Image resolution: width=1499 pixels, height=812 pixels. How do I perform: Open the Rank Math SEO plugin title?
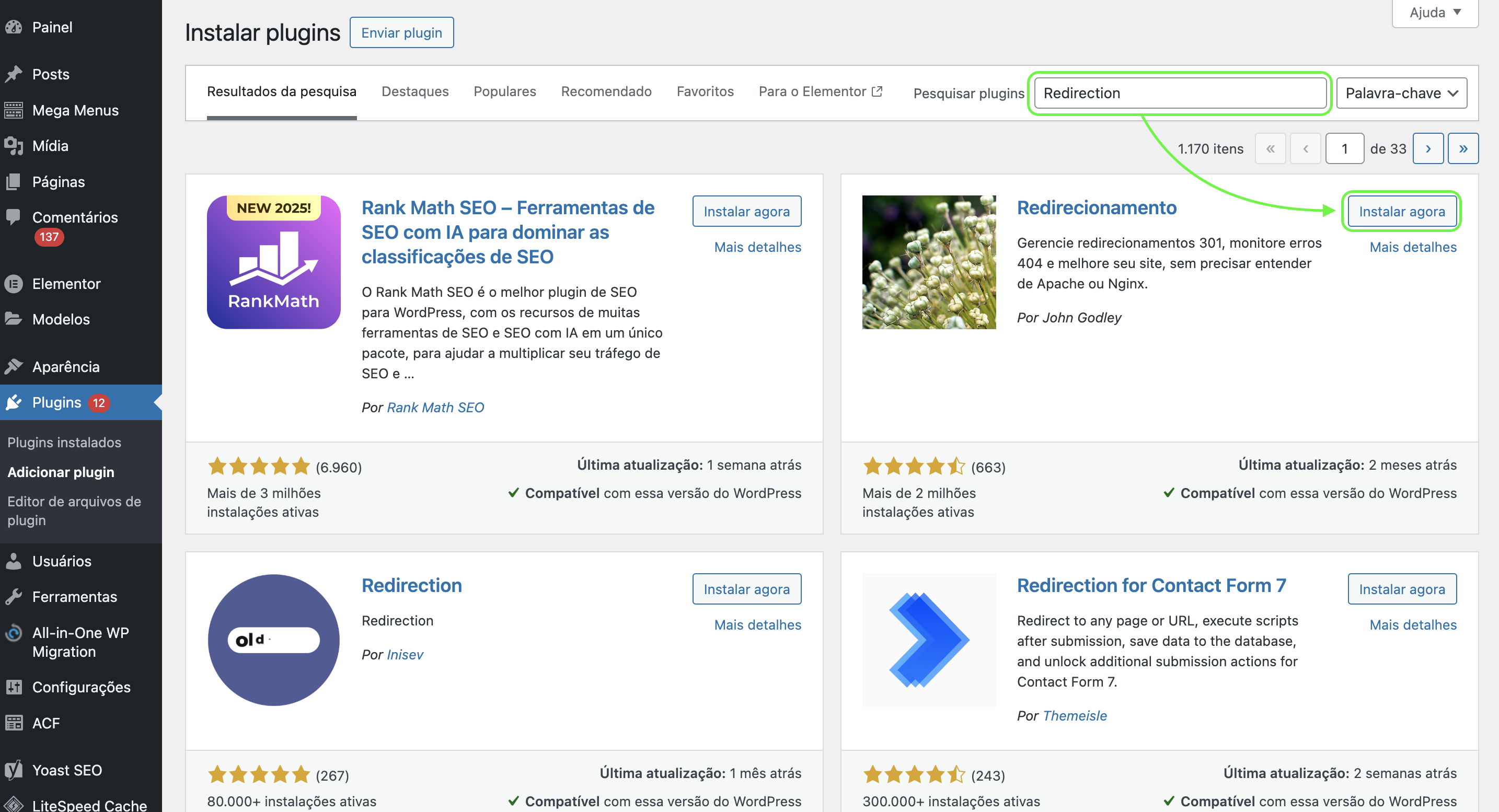pyautogui.click(x=508, y=232)
